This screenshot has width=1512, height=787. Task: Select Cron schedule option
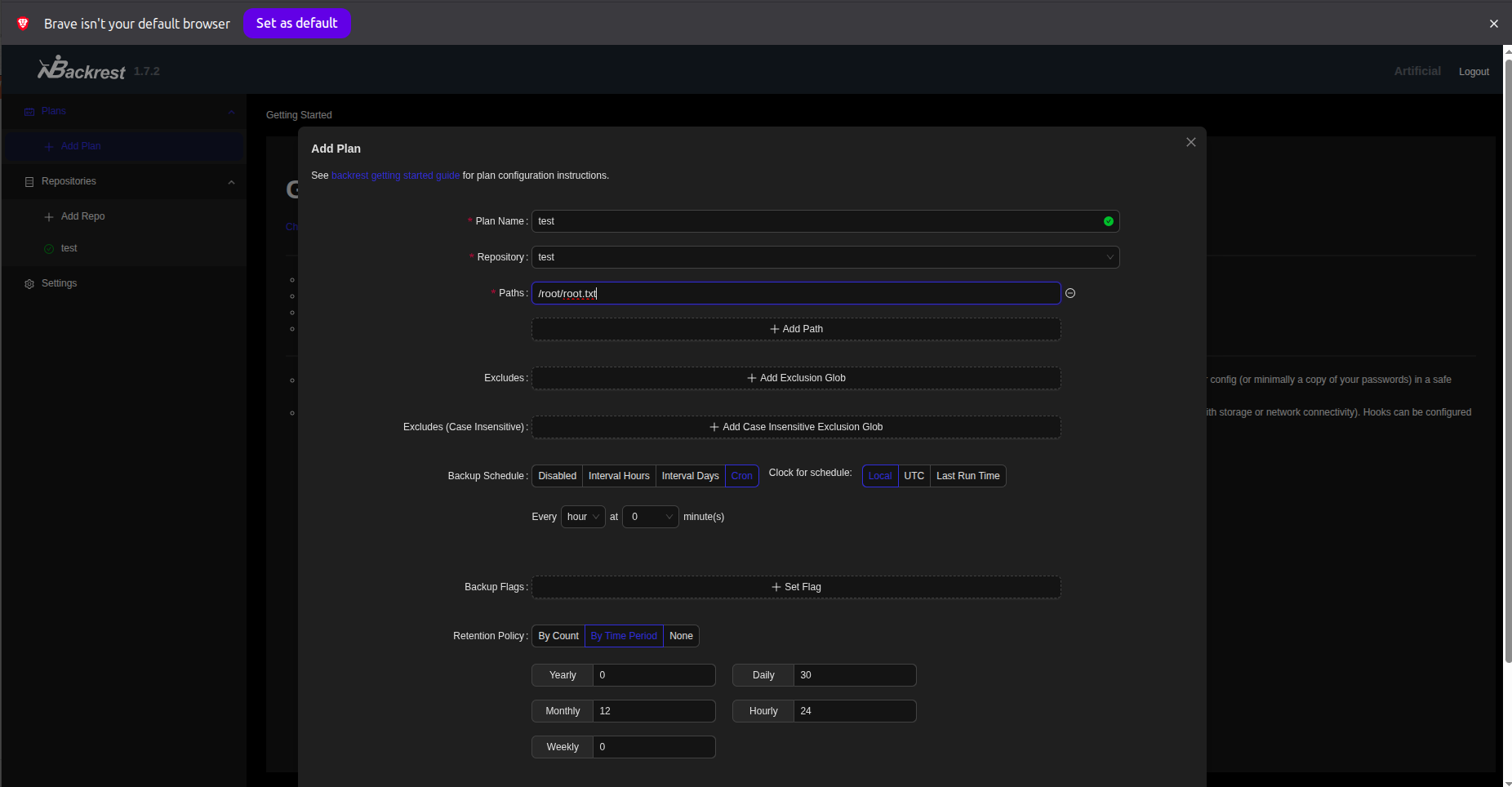[742, 476]
